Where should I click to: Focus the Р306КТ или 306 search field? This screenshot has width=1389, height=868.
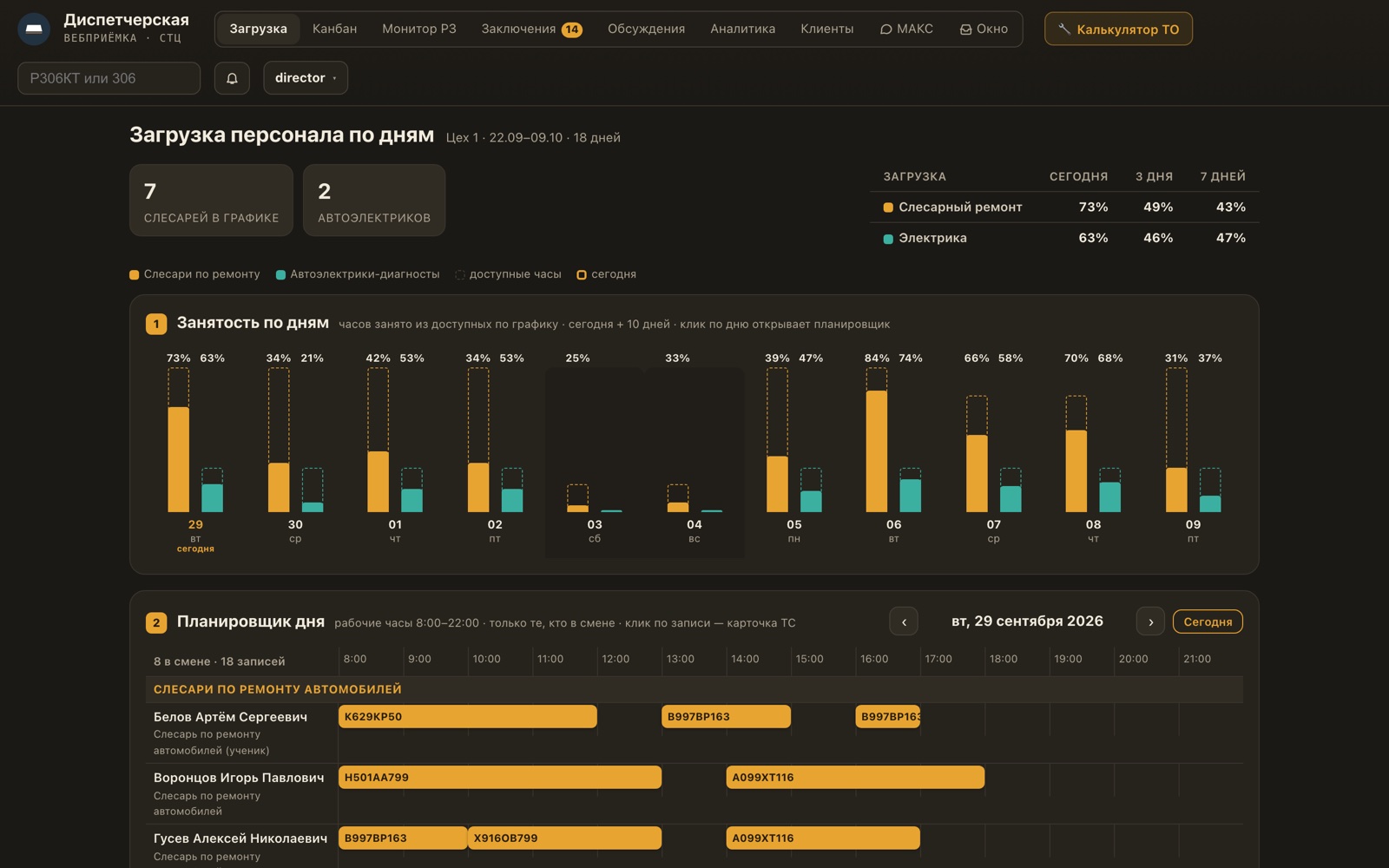pyautogui.click(x=109, y=78)
